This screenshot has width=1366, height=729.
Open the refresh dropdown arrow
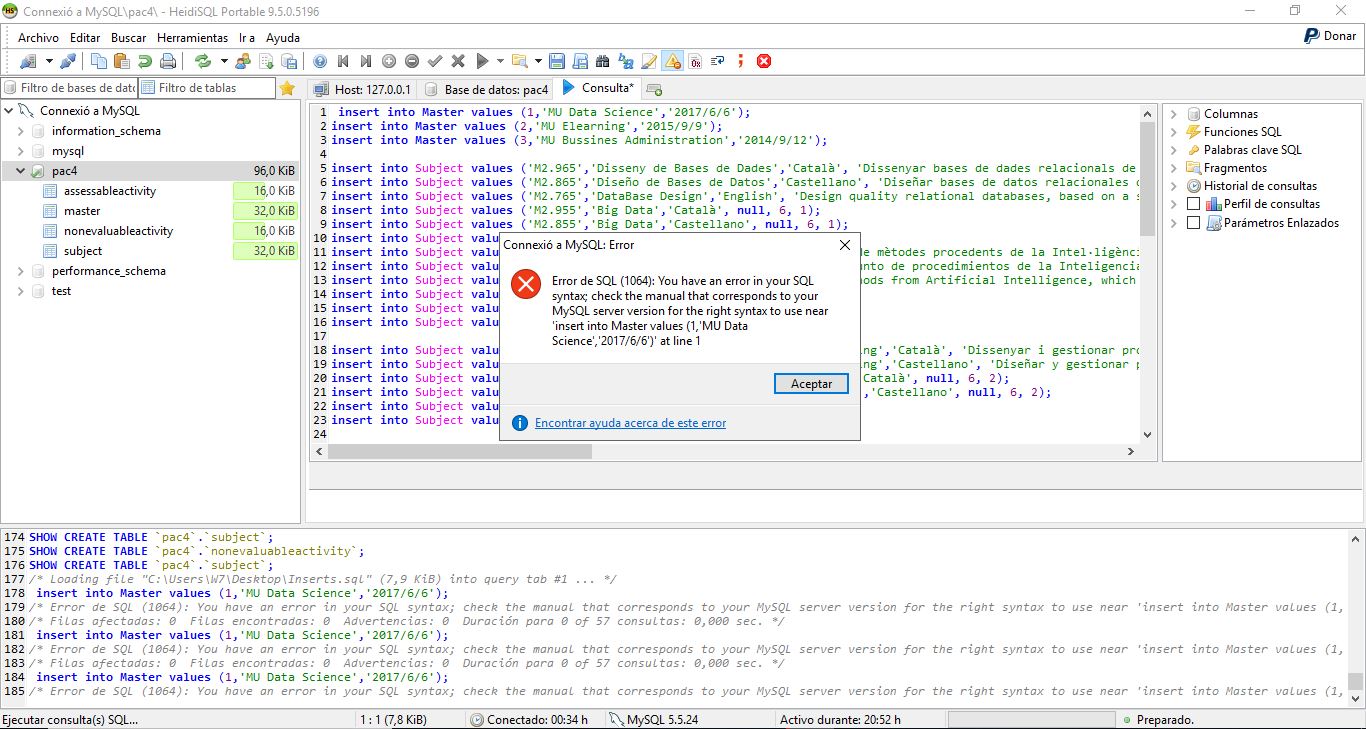[224, 61]
